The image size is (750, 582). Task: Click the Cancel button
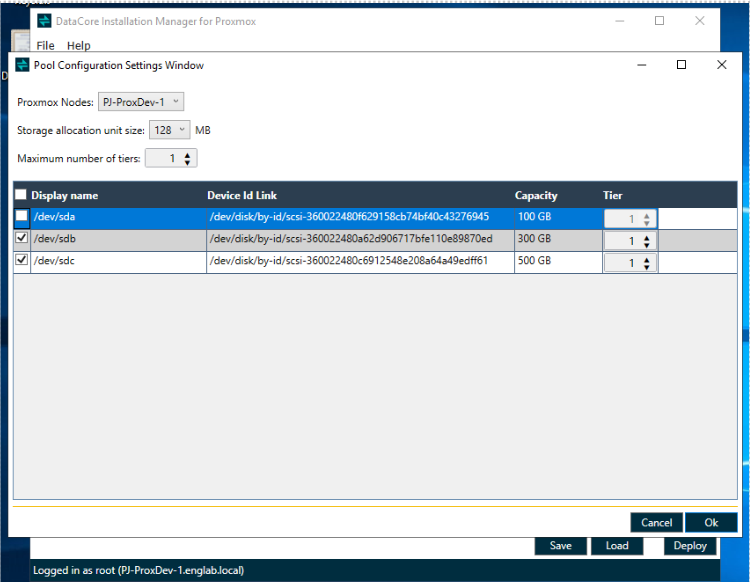656,522
